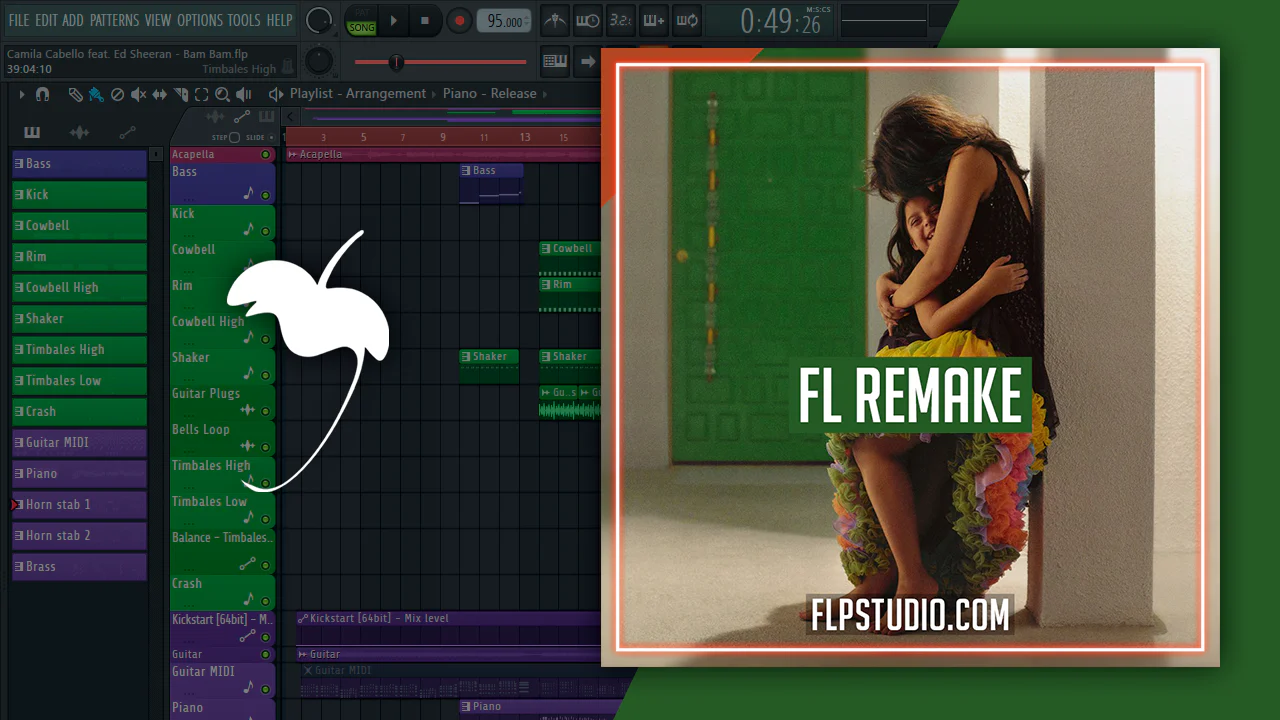Image resolution: width=1280 pixels, height=720 pixels.
Task: Open the PATTERNS menu
Action: [x=114, y=20]
